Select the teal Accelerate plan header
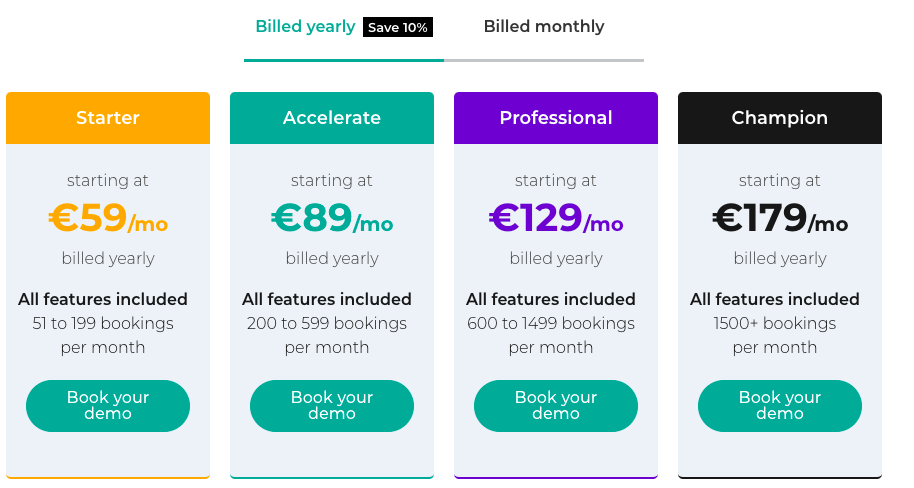The height and width of the screenshot is (488, 914). 332,118
